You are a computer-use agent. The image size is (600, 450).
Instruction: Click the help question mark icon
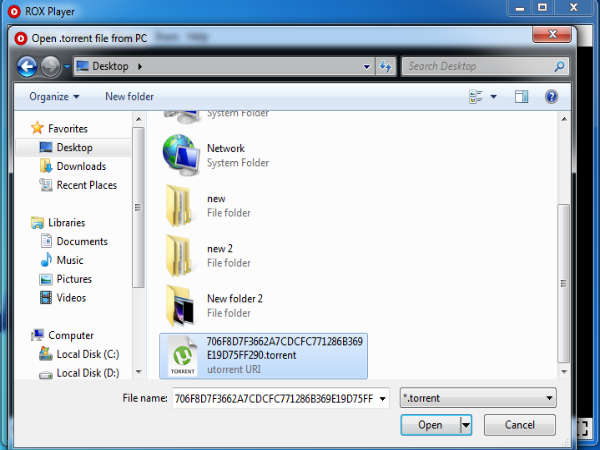tap(550, 97)
